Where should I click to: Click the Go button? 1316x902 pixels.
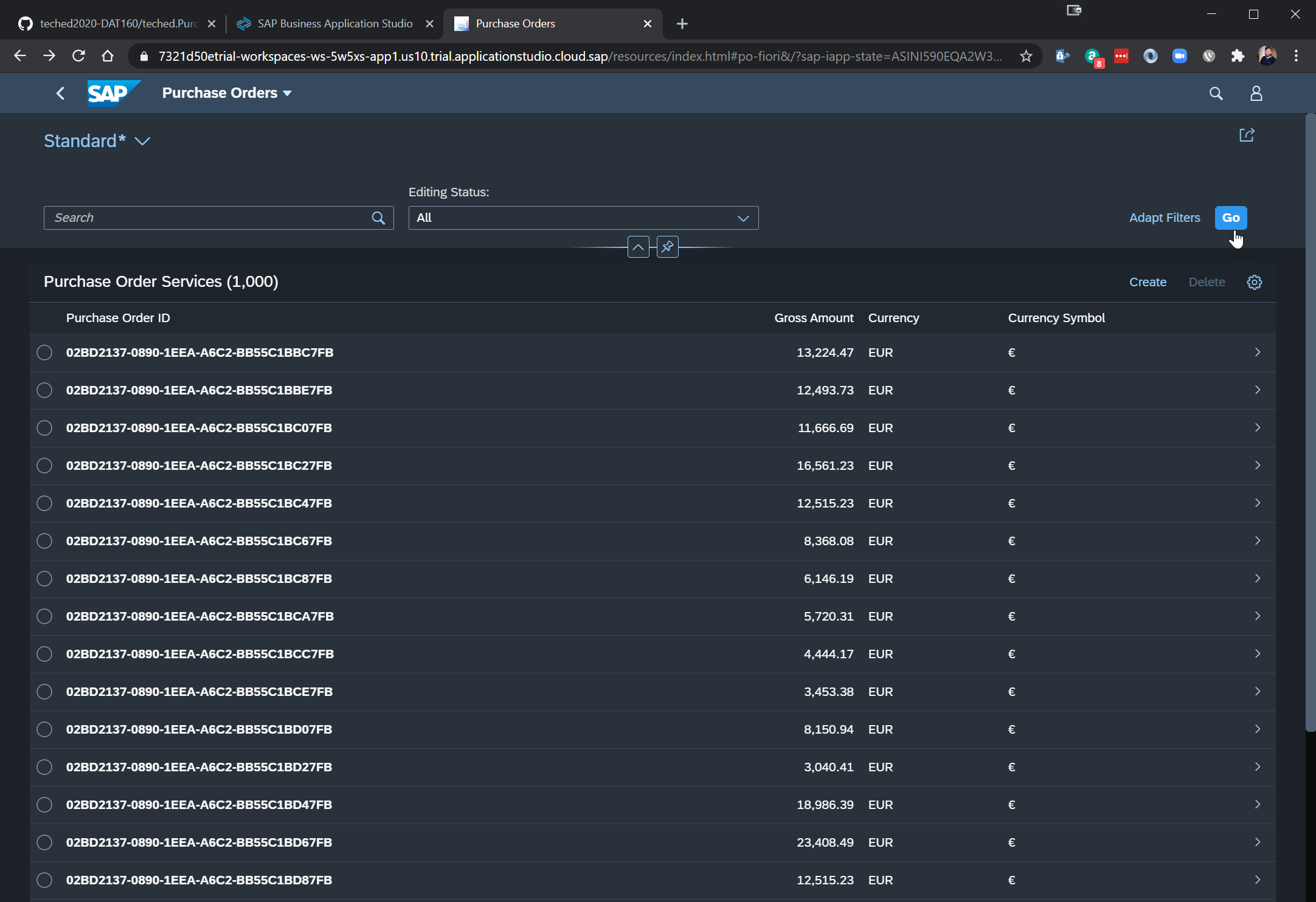pos(1231,218)
